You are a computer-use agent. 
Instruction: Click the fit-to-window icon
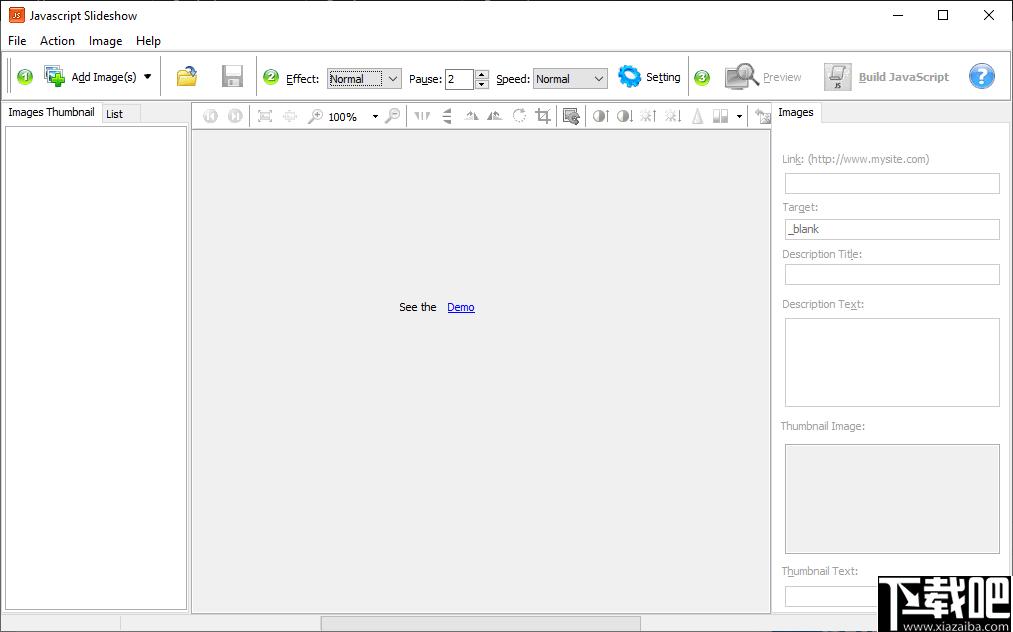pyautogui.click(x=265, y=116)
